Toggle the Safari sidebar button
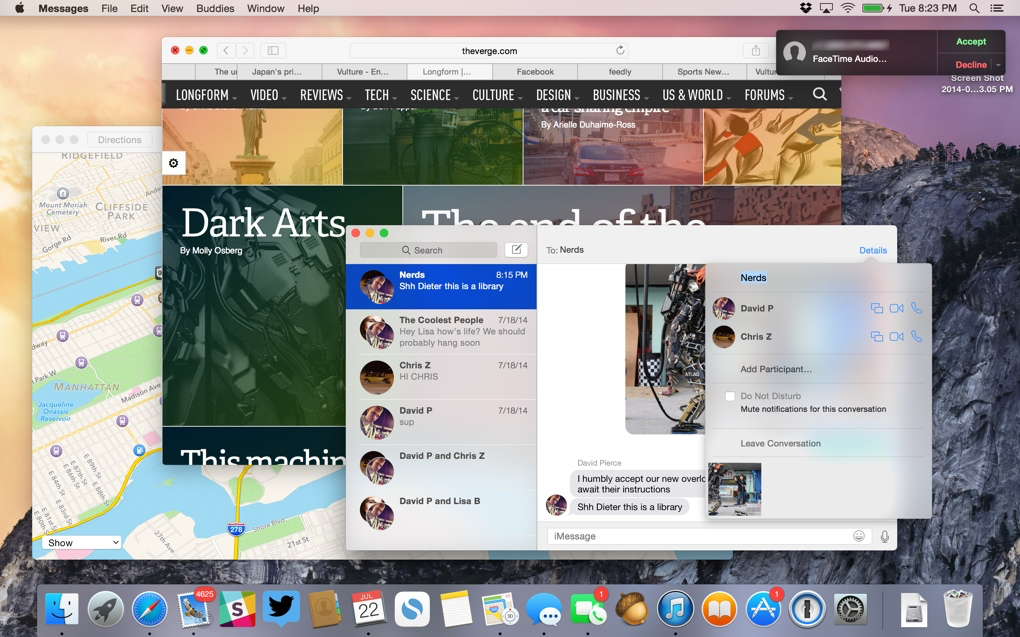 coord(273,50)
